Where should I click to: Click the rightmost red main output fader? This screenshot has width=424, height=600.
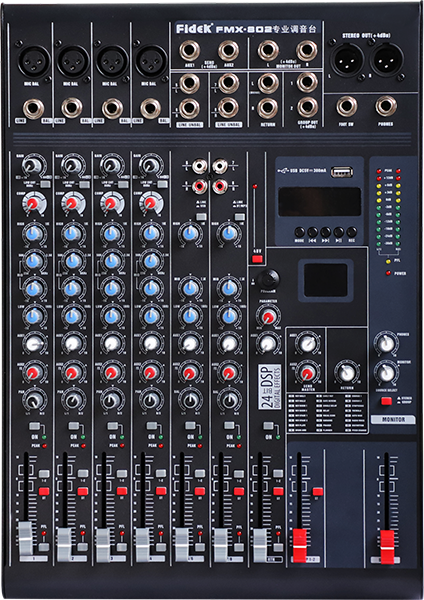click(386, 541)
